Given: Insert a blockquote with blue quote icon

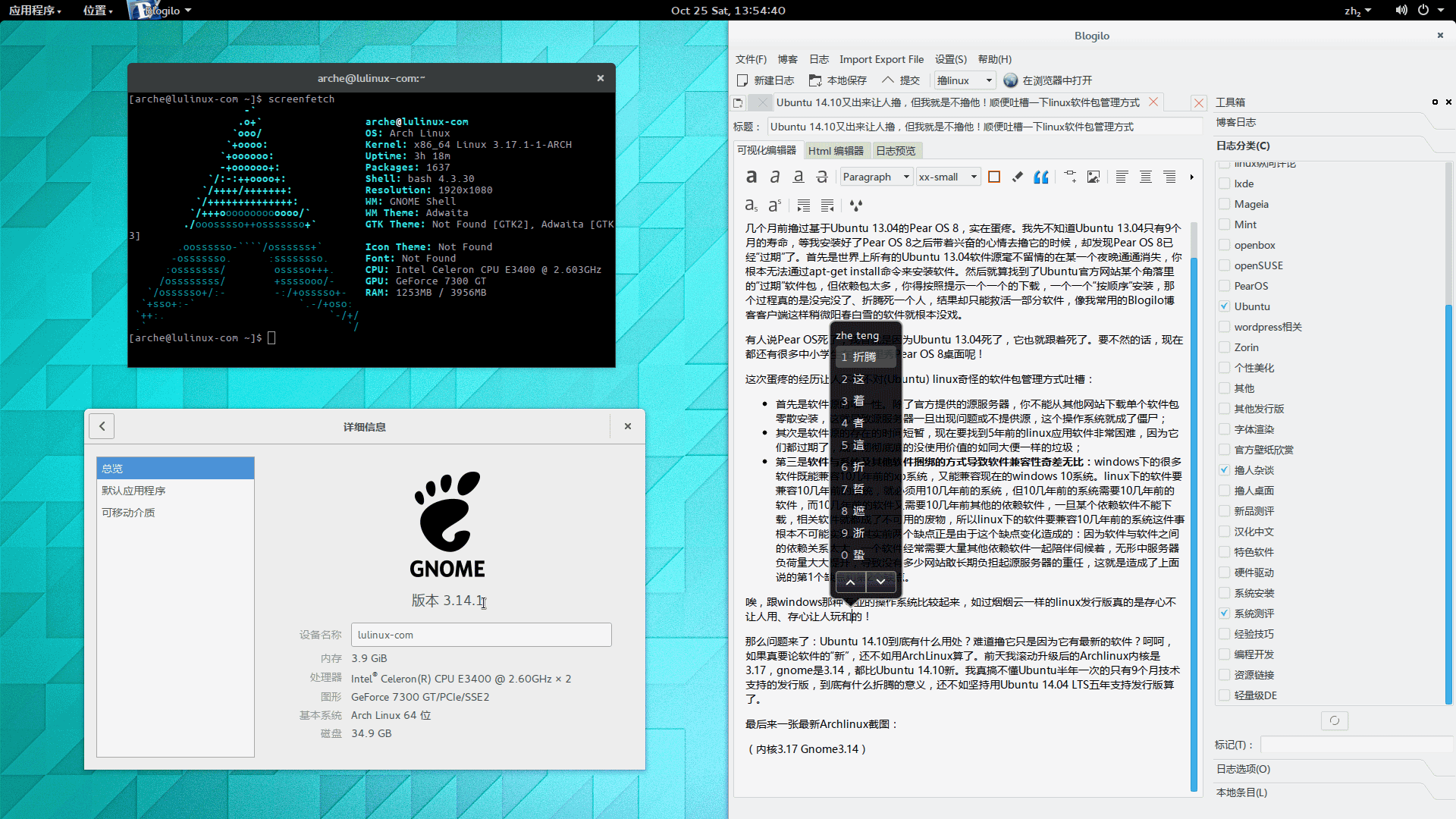Looking at the screenshot, I should pos(1041,177).
